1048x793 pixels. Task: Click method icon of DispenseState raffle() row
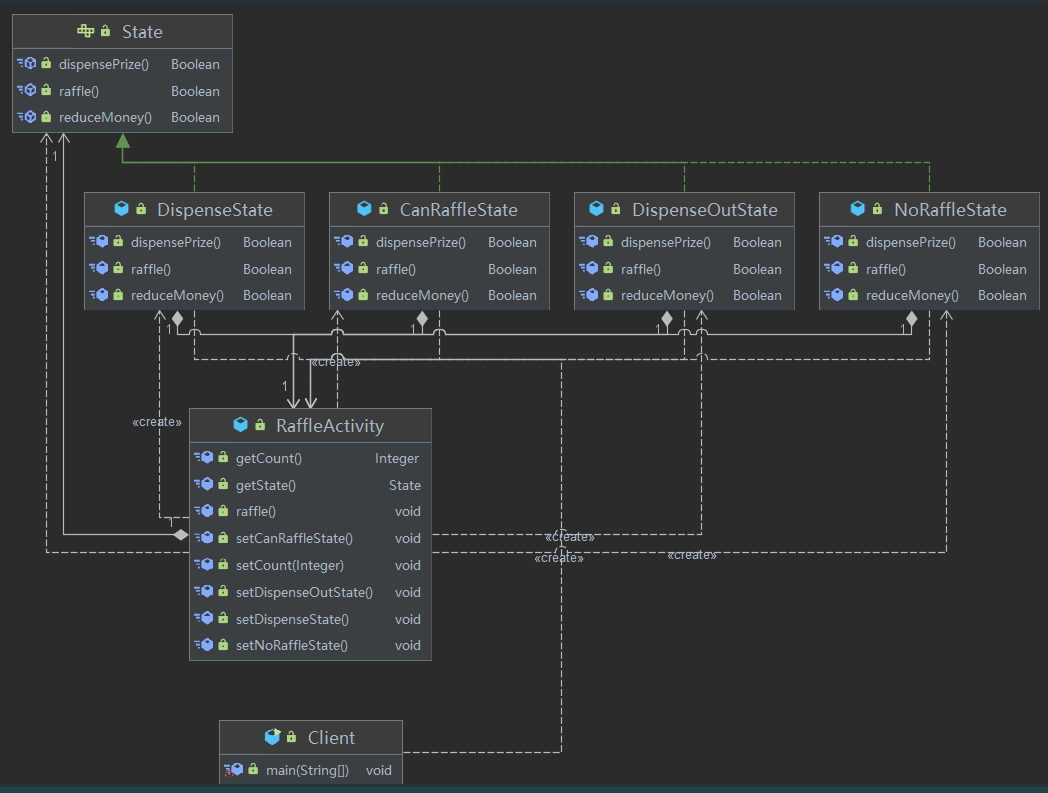coord(99,268)
